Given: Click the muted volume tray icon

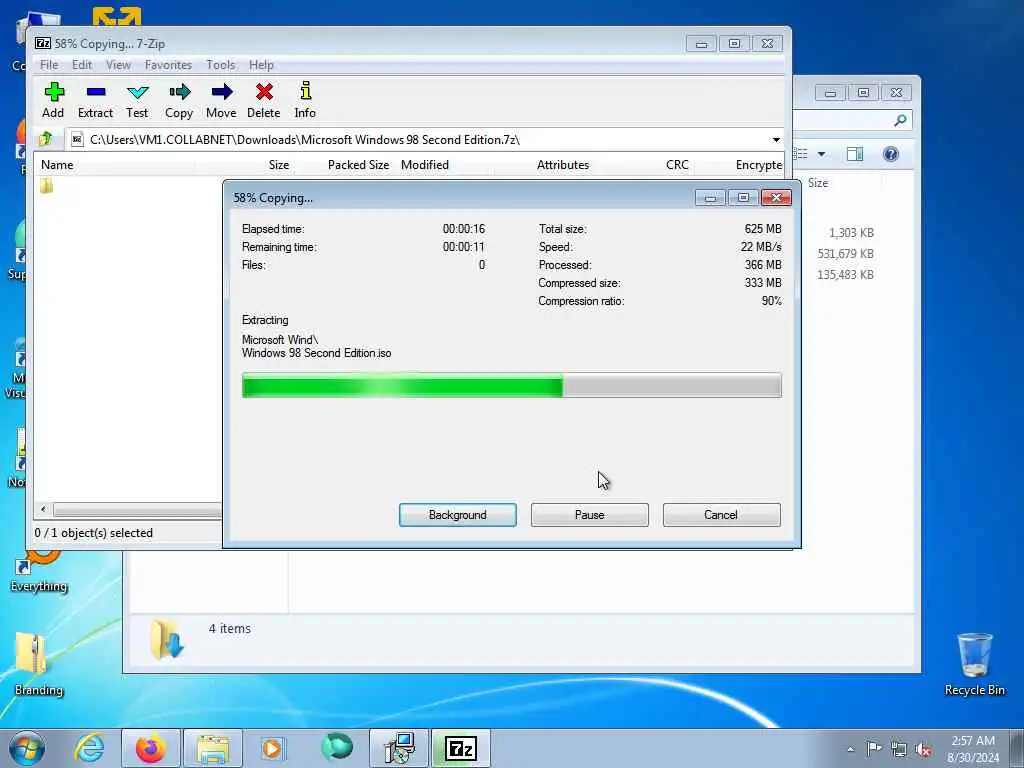Looking at the screenshot, I should pyautogui.click(x=923, y=748).
